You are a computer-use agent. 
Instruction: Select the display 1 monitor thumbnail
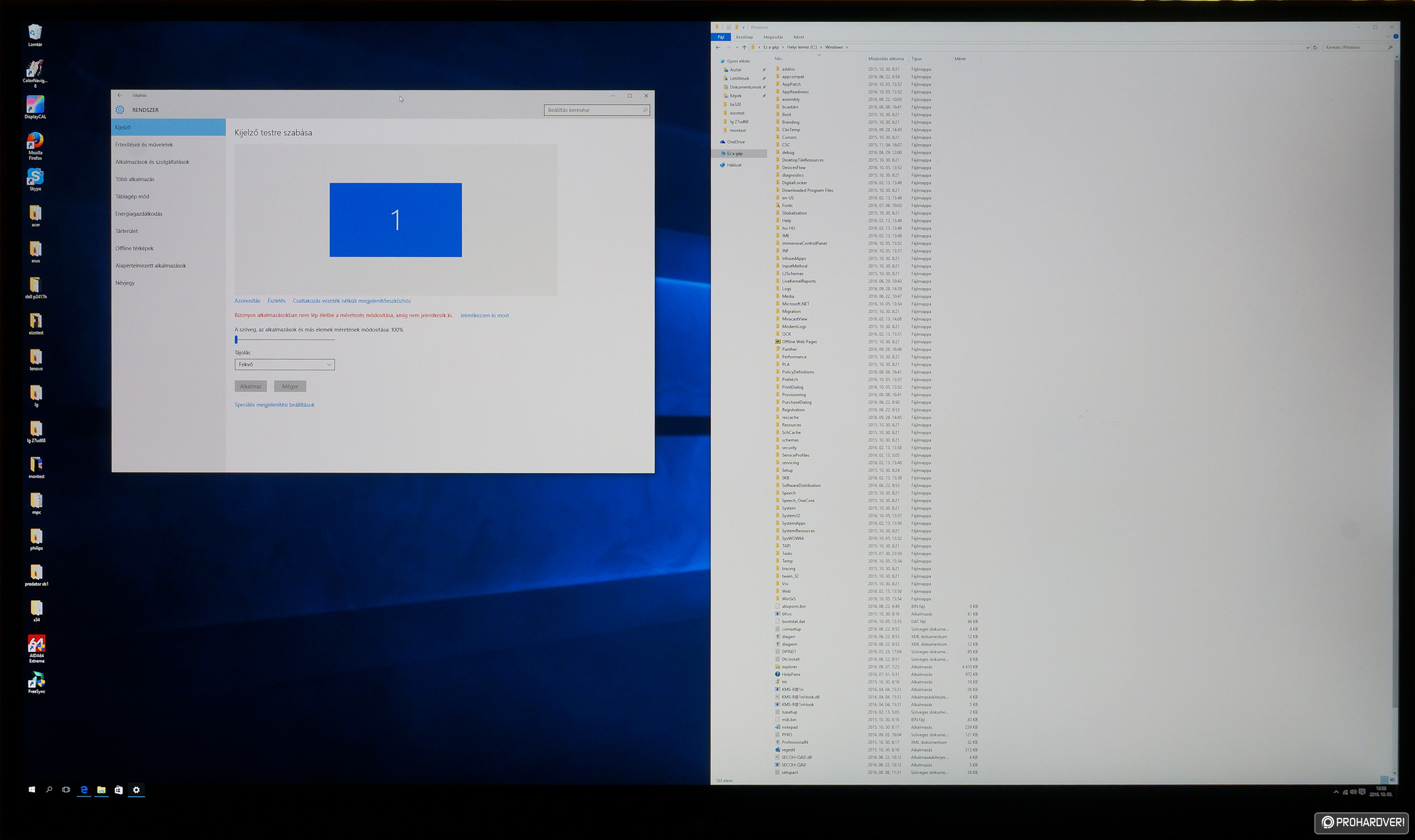[396, 219]
